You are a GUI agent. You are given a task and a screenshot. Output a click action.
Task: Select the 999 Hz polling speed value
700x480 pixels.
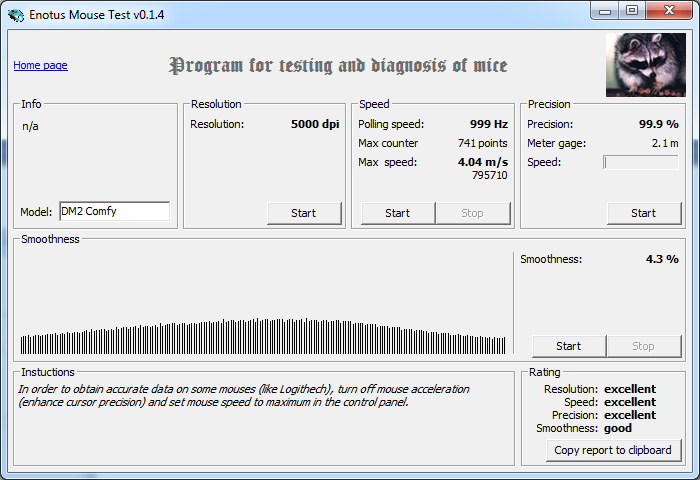click(x=489, y=124)
